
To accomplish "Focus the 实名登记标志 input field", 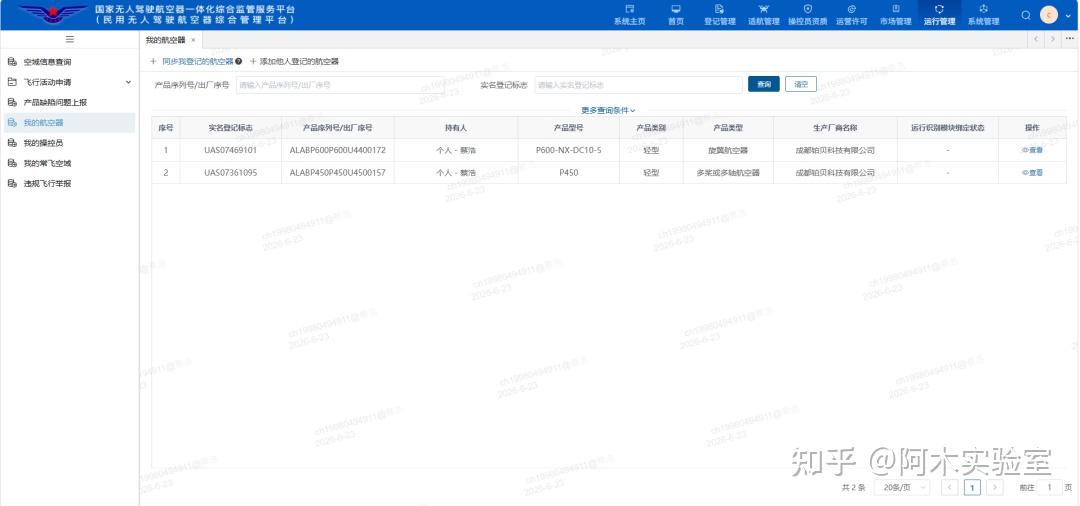I will (638, 85).
